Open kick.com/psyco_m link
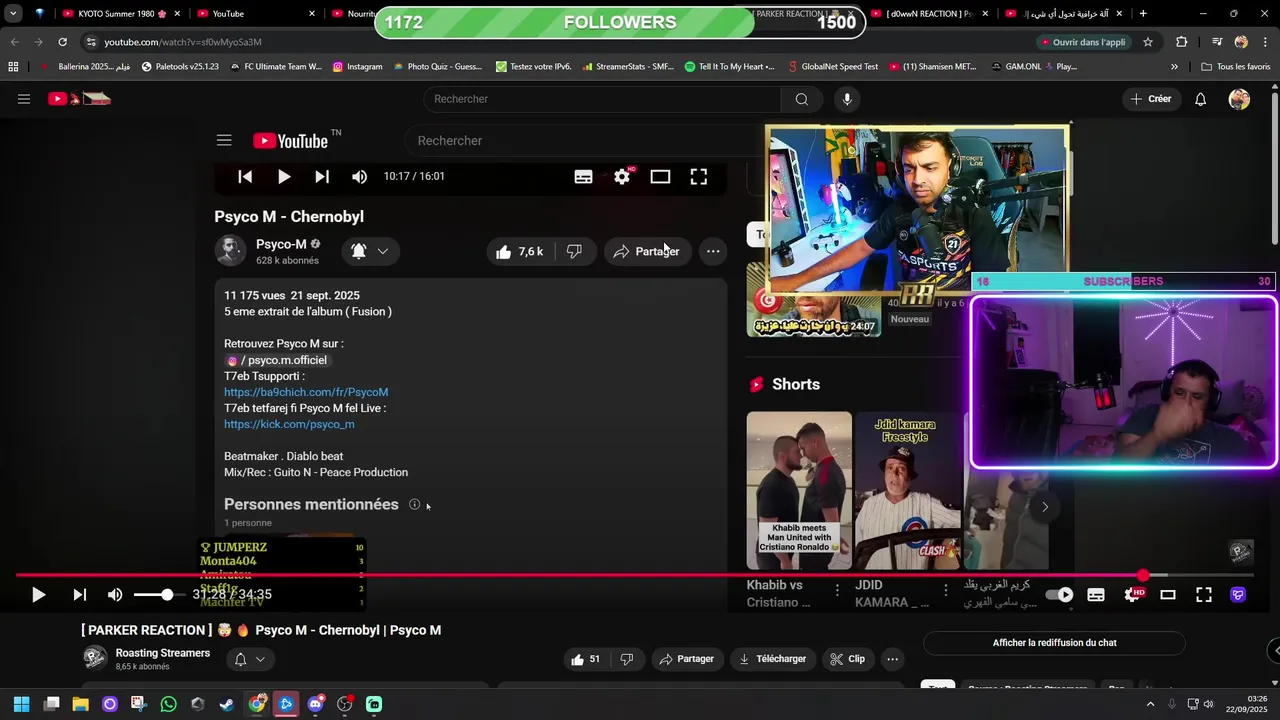 pos(289,424)
